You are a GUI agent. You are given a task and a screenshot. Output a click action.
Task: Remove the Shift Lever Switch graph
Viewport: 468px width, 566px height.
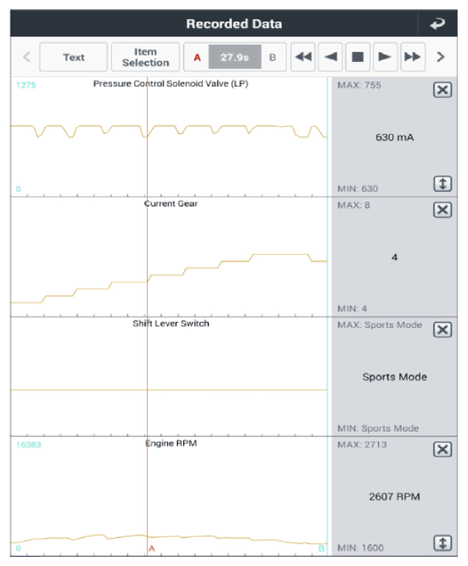[442, 330]
